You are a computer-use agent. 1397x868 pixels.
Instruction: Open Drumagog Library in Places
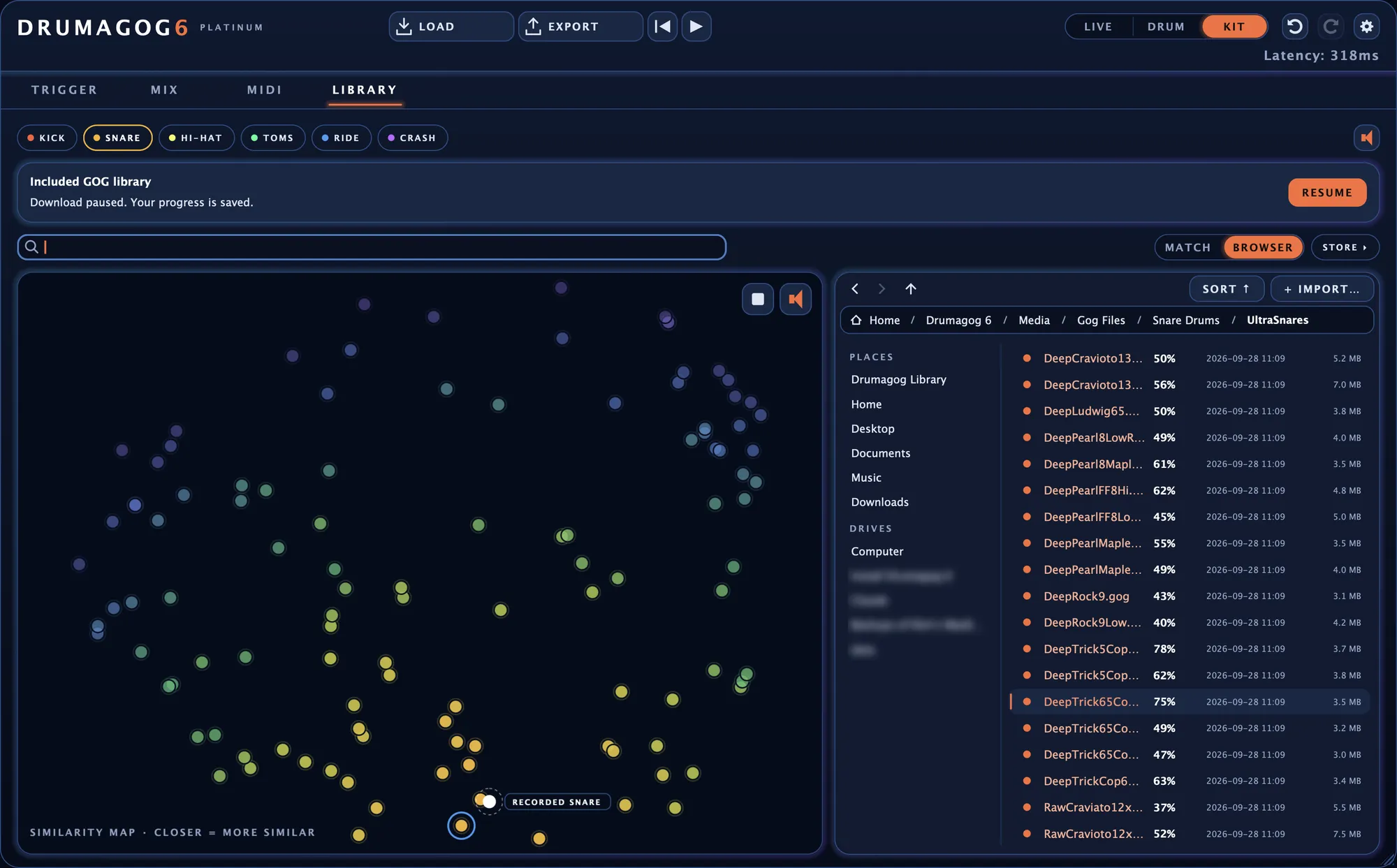pos(898,379)
